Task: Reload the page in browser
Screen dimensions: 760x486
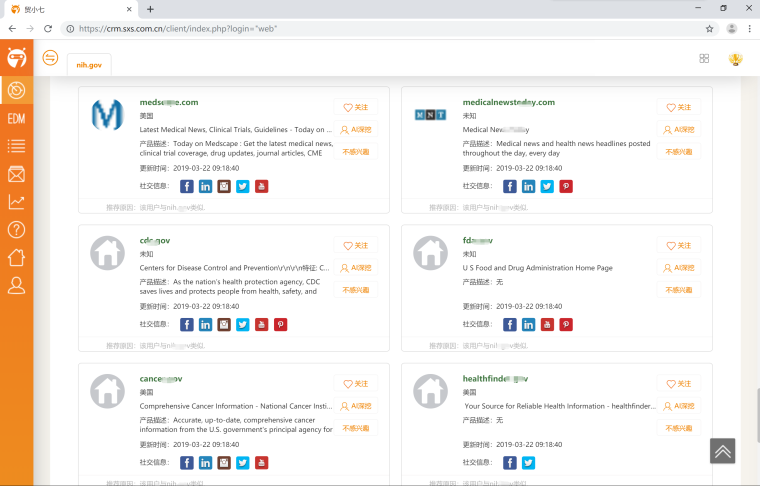Action: (48, 29)
